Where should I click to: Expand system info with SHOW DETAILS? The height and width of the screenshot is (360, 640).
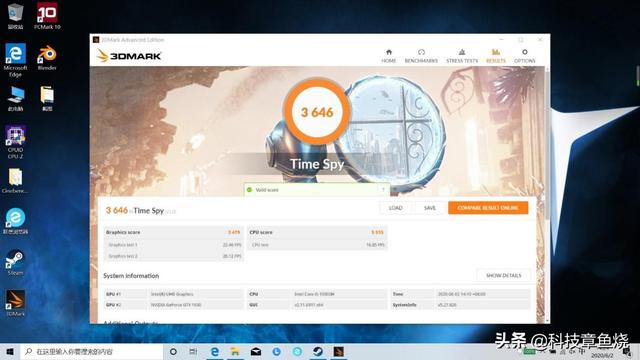[503, 276]
